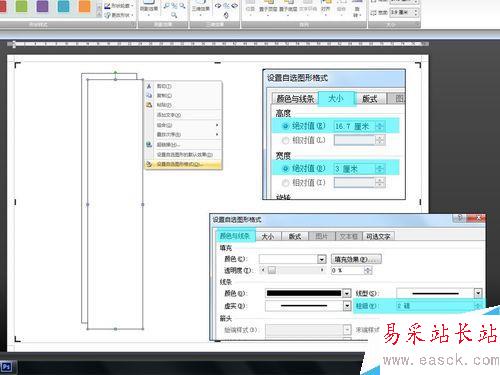500x375 pixels.
Task: Open Photoshop from the taskbar
Action: pyautogui.click(x=7, y=367)
